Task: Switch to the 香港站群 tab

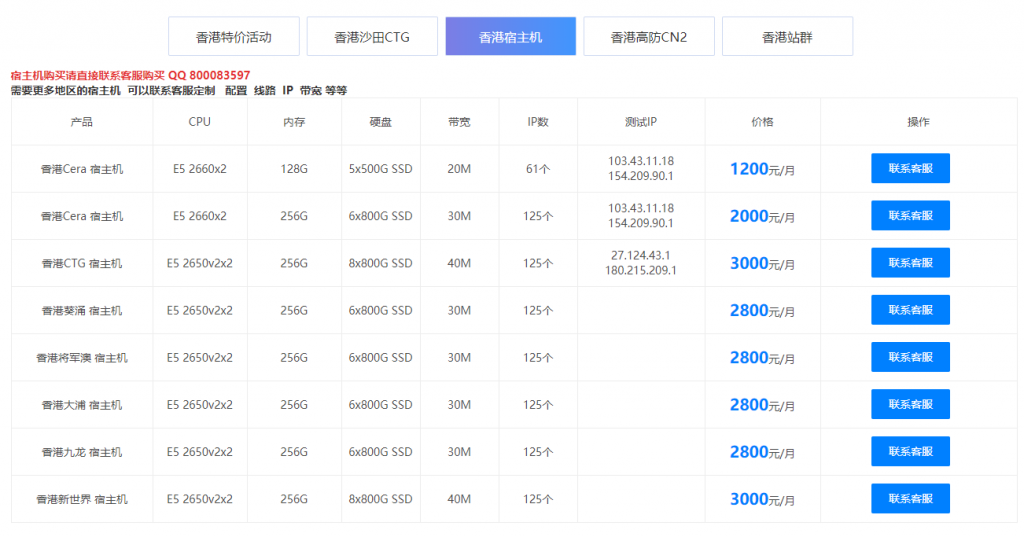Action: coord(787,37)
